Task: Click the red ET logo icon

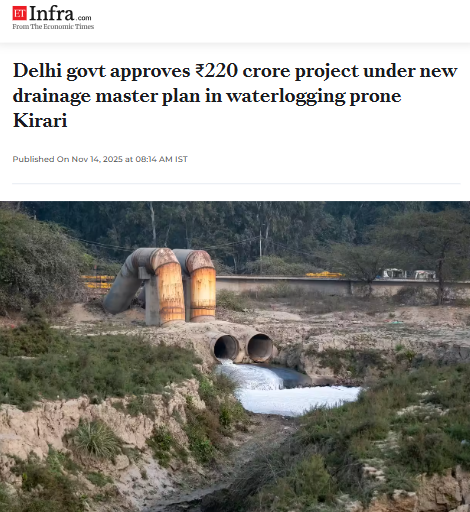Action: pyautogui.click(x=20, y=13)
